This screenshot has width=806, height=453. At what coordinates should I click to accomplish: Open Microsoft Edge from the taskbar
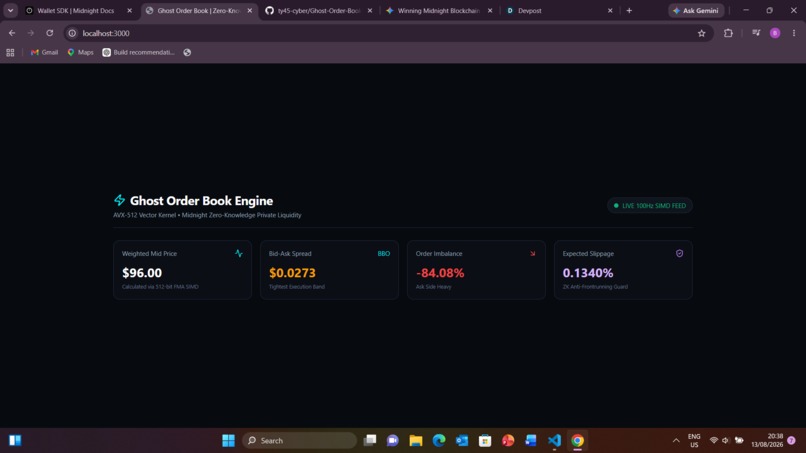(439, 441)
